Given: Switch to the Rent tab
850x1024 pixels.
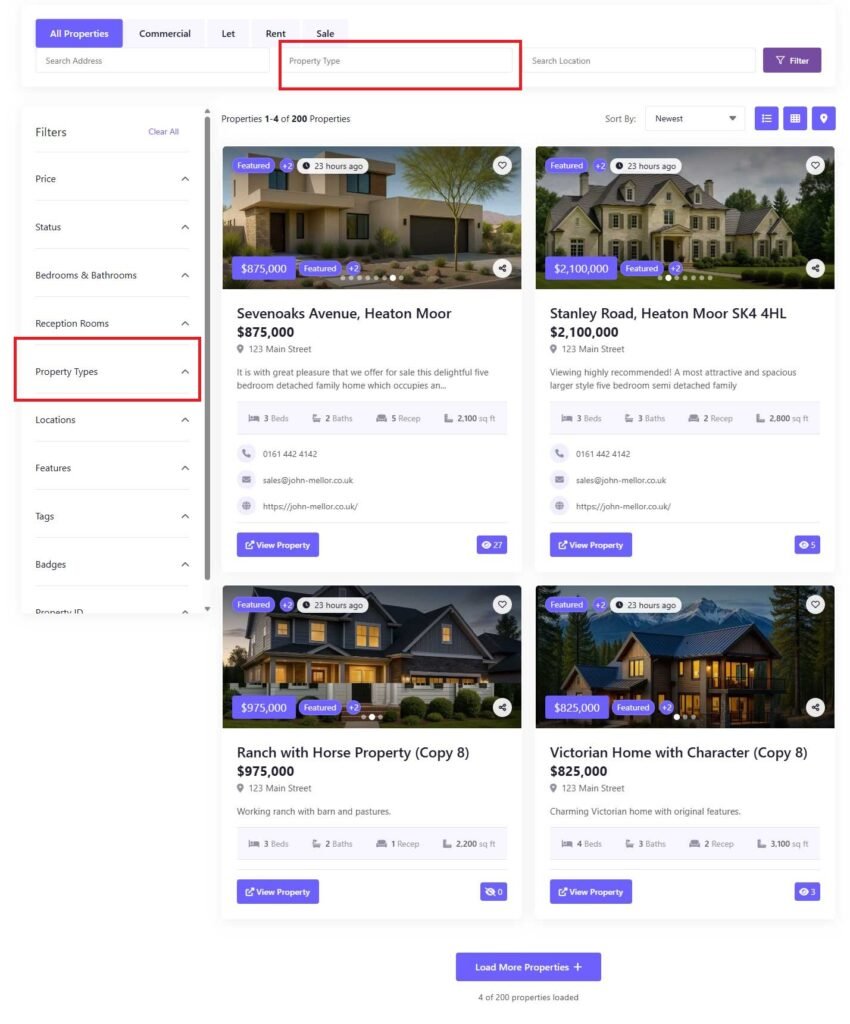Looking at the screenshot, I should point(275,34).
